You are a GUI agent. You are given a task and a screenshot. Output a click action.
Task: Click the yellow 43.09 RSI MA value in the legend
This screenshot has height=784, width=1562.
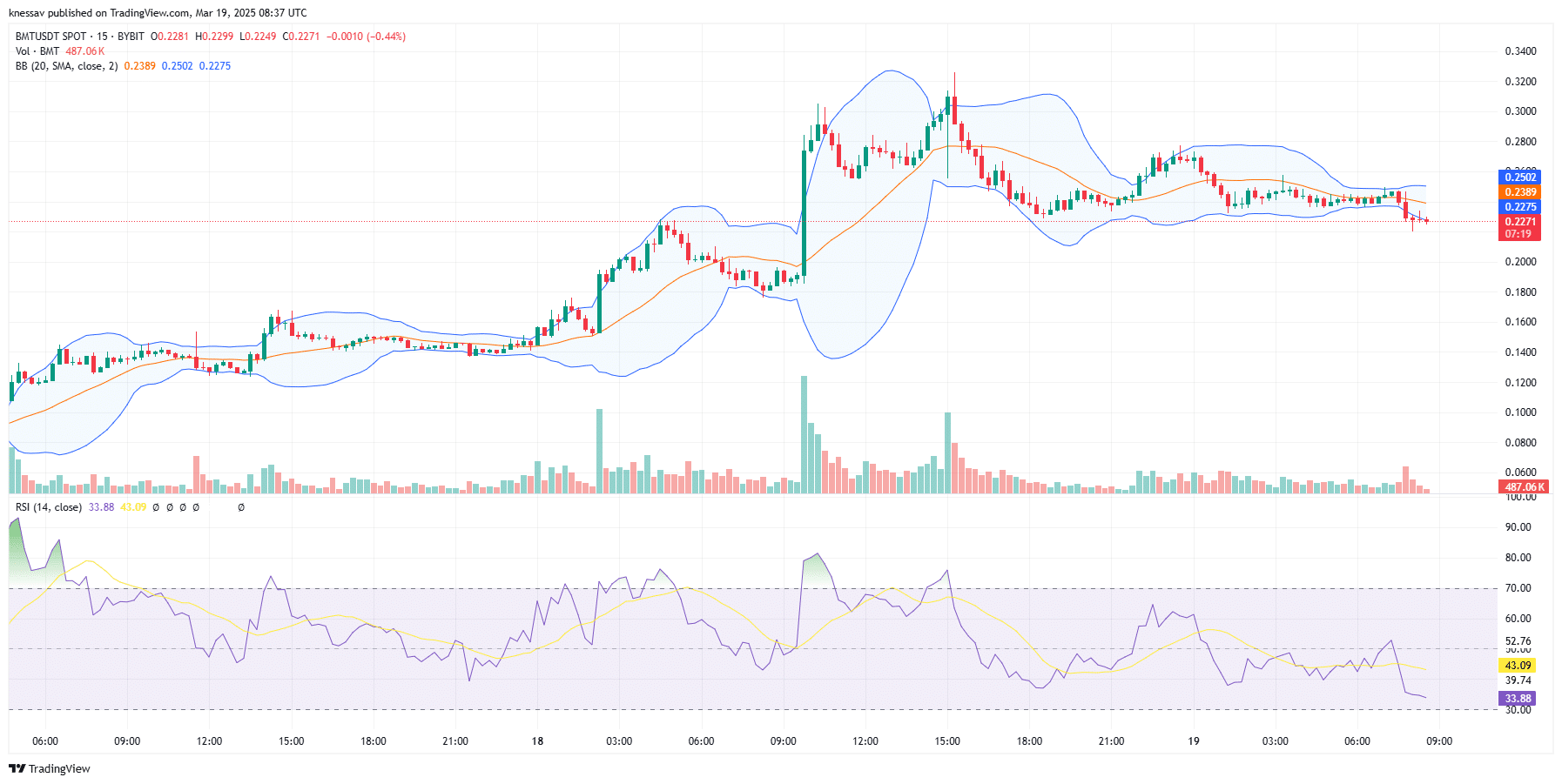133,507
